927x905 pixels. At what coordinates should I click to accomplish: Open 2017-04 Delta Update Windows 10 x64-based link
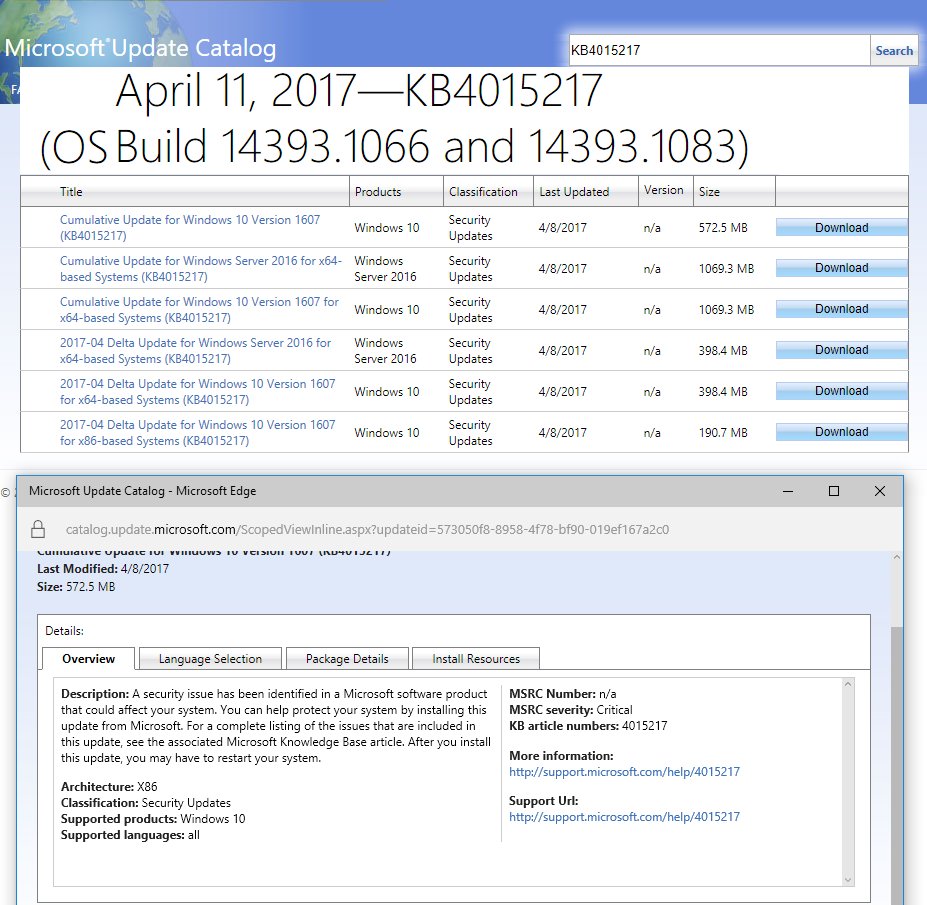pos(197,391)
